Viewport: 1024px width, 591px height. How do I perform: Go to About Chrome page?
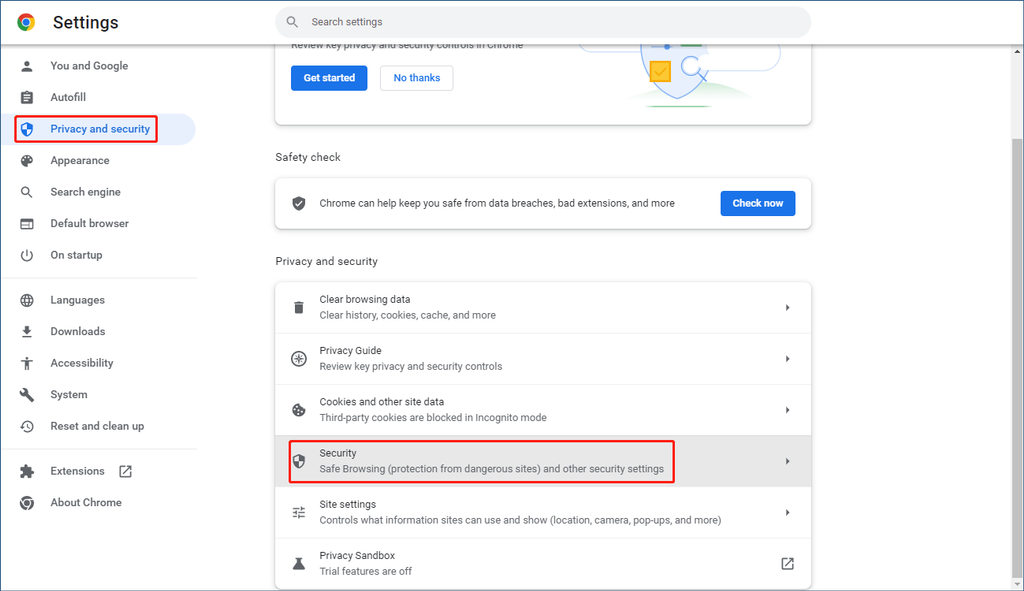pos(86,503)
